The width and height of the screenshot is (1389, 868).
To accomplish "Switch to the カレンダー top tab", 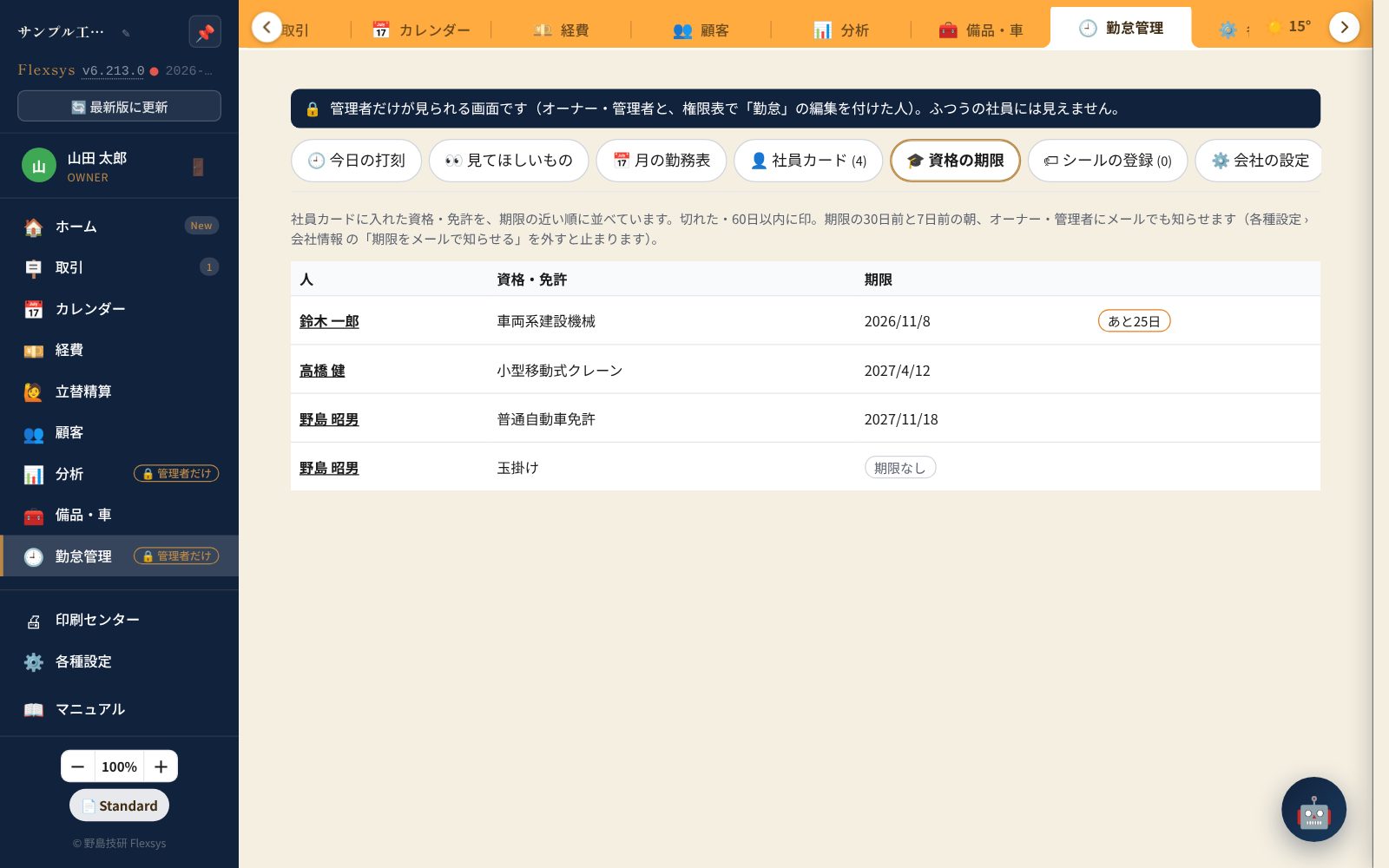I will point(421,30).
